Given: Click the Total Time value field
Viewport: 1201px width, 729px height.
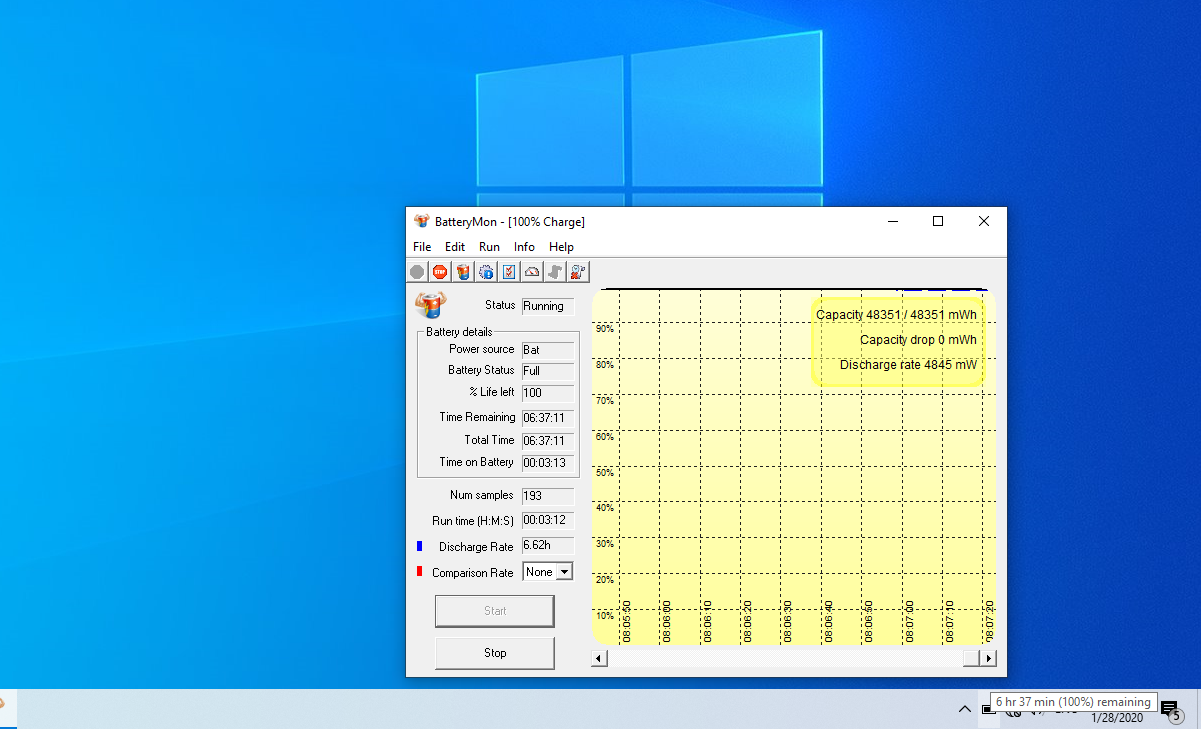Looking at the screenshot, I should pos(548,441).
